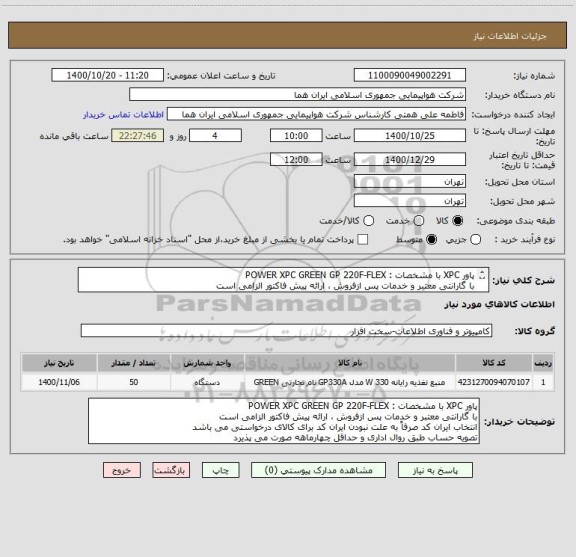Click product code 4231270094070107 cell
The image size is (576, 557).
click(x=494, y=382)
